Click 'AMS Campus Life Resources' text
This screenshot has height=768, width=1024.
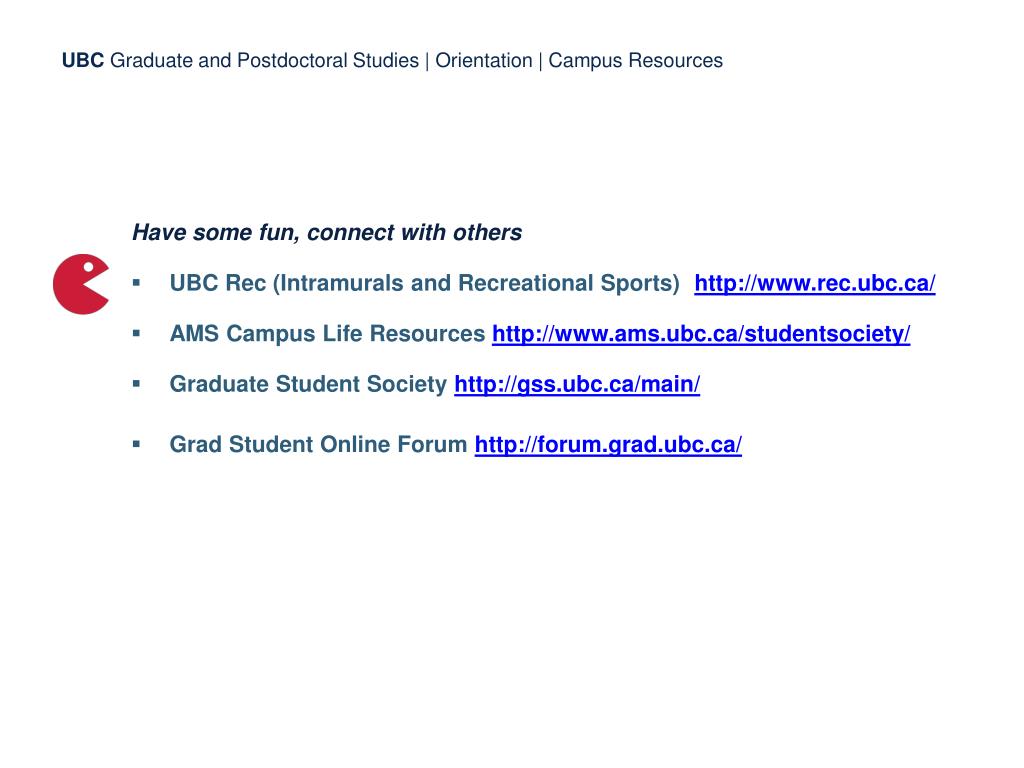point(327,334)
